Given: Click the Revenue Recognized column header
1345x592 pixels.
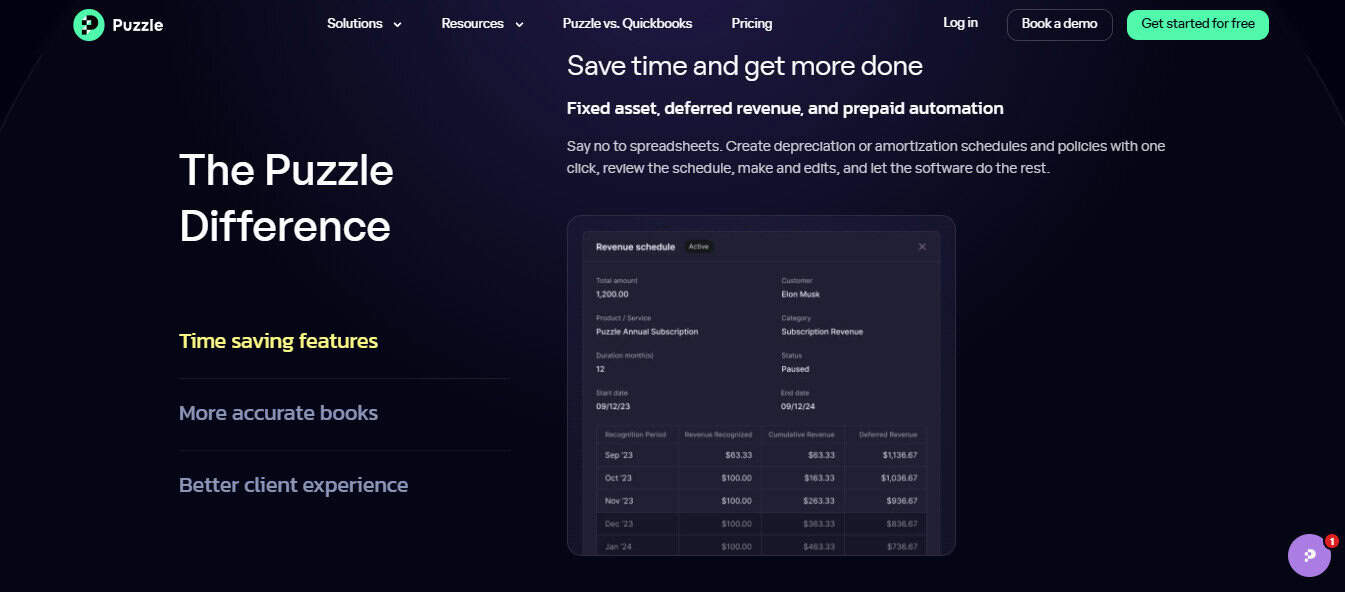Looking at the screenshot, I should (718, 435).
